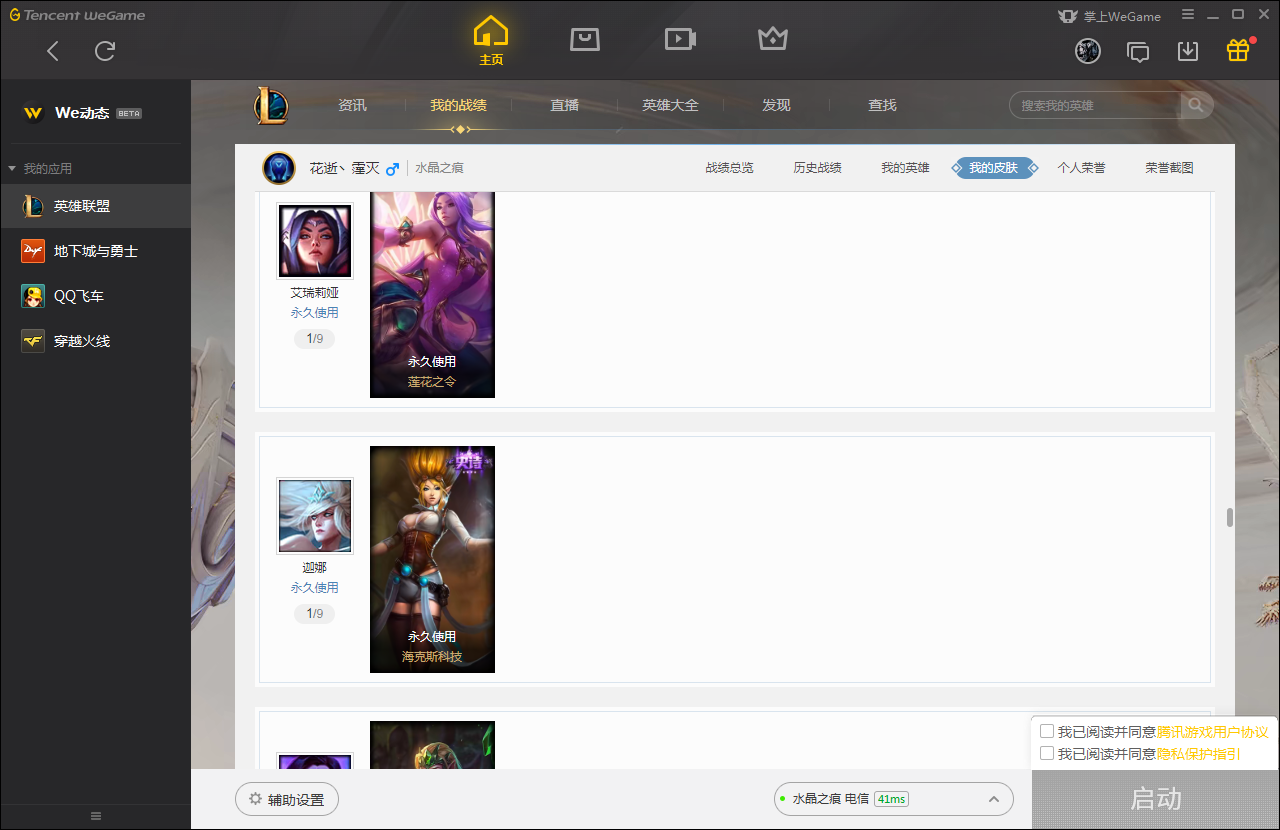
Task: Open We动态 feed in sidebar
Action: click(82, 113)
